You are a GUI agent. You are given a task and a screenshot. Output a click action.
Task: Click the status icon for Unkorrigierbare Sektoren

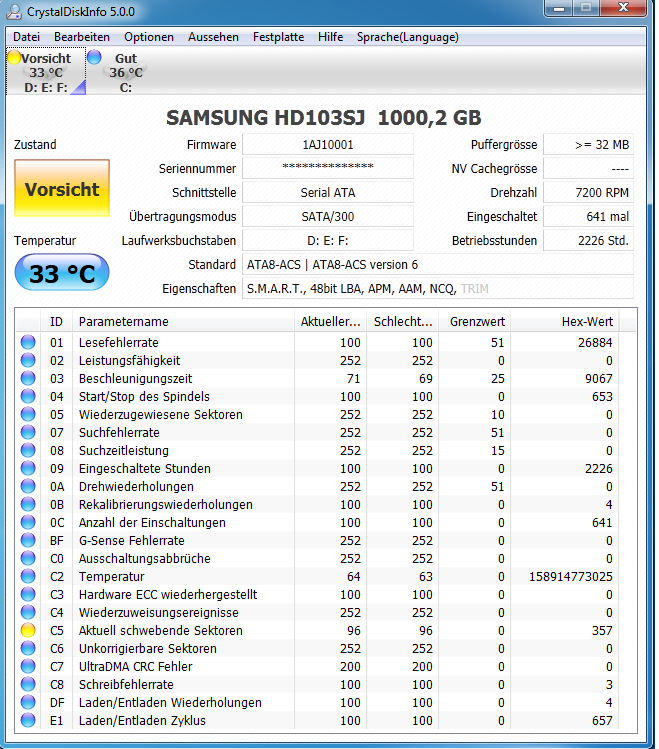click(28, 648)
